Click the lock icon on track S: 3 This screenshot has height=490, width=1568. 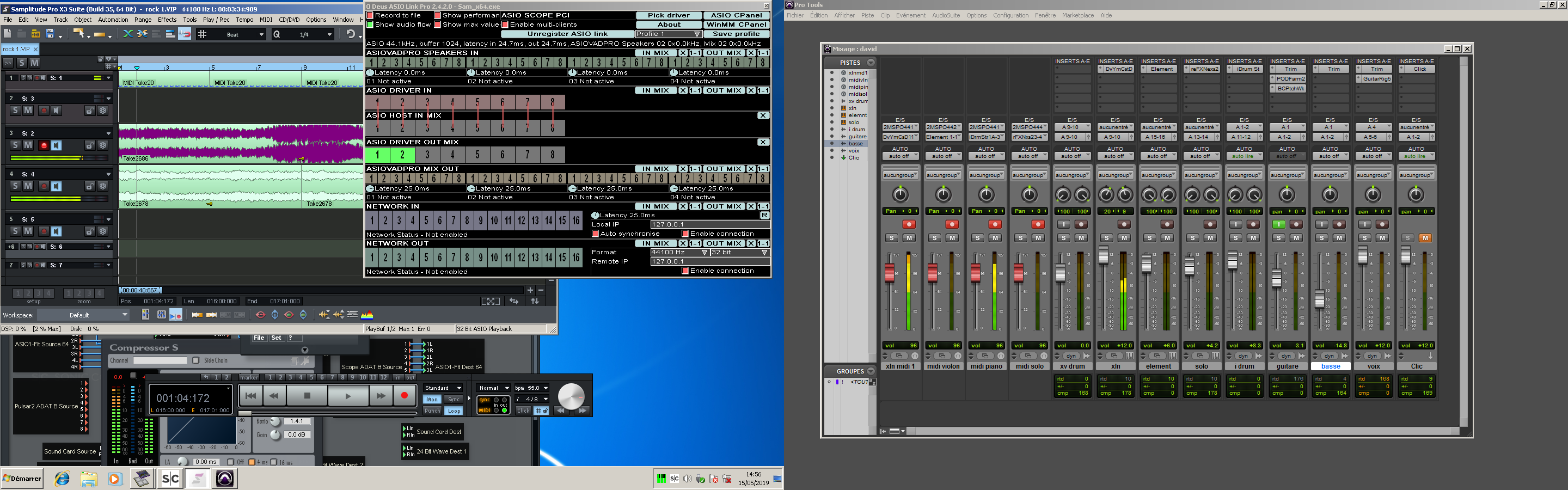89,110
